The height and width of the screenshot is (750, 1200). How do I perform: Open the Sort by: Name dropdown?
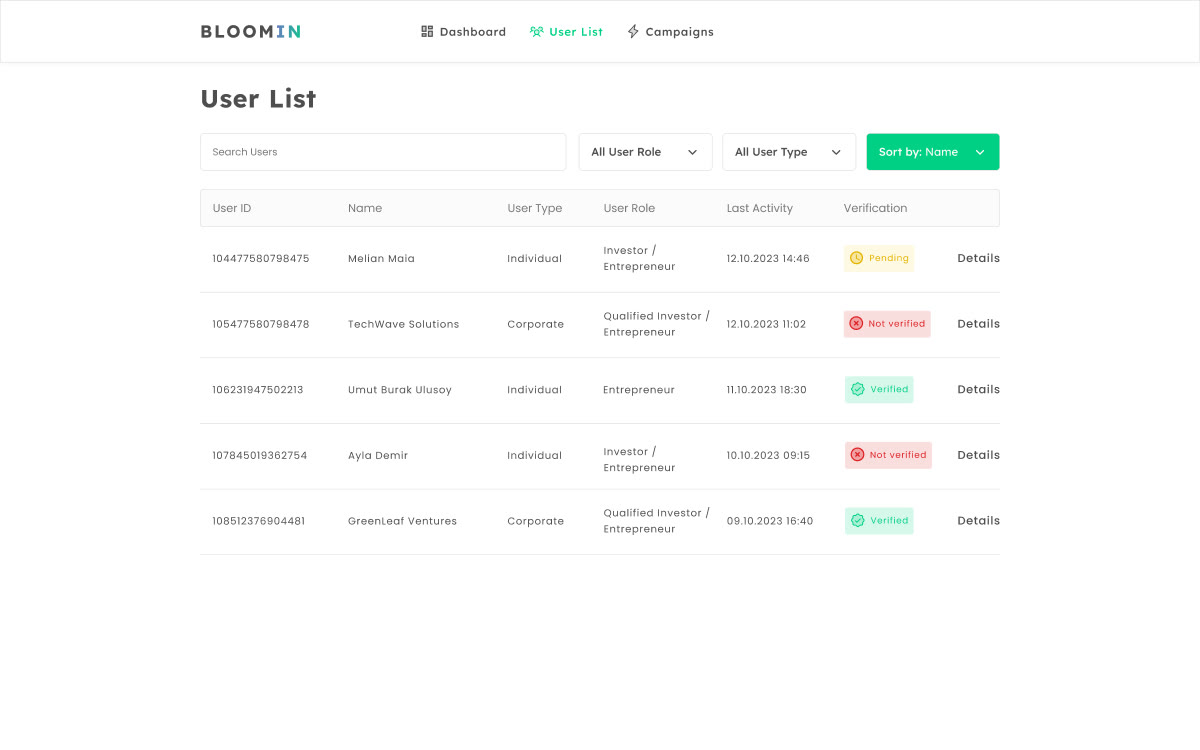pos(933,152)
